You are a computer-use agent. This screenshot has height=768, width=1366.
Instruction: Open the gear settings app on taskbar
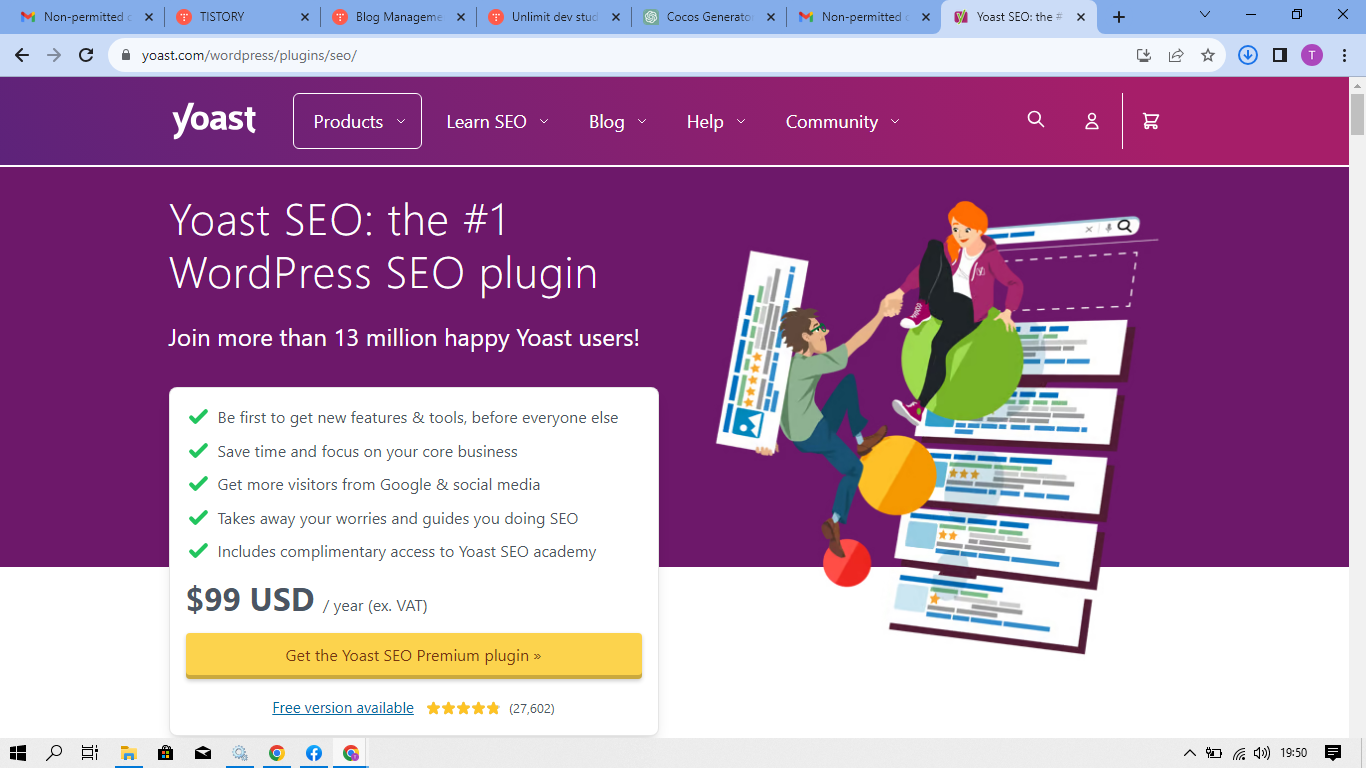240,753
